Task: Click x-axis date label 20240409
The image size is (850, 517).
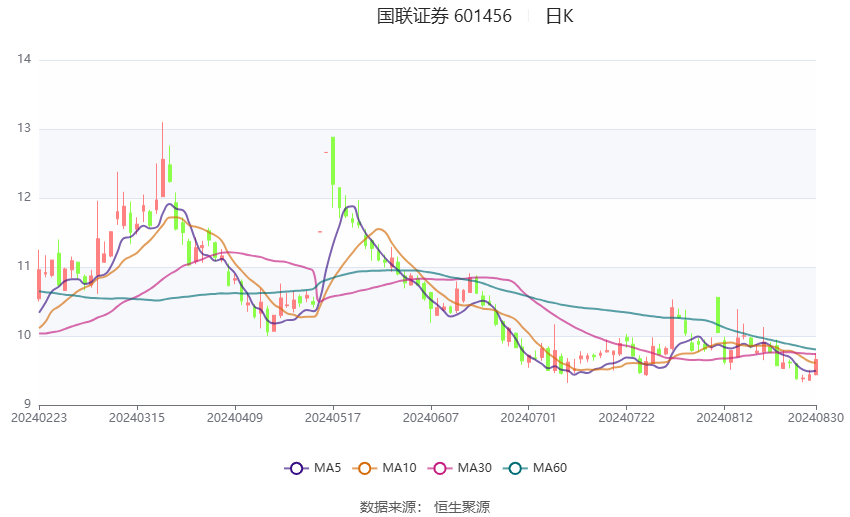Action: pos(235,418)
